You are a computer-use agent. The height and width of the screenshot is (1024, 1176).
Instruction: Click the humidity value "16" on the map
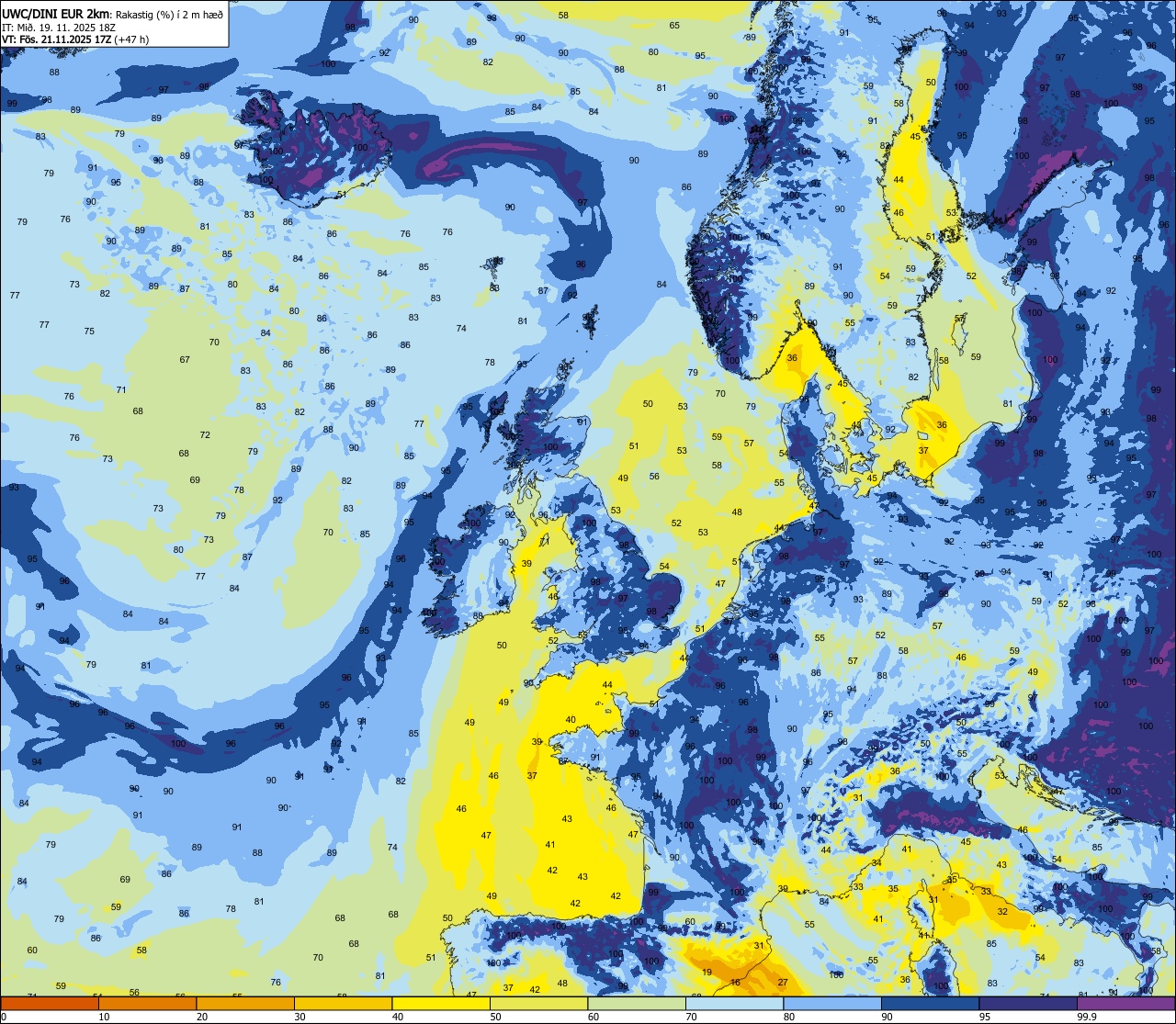[736, 983]
